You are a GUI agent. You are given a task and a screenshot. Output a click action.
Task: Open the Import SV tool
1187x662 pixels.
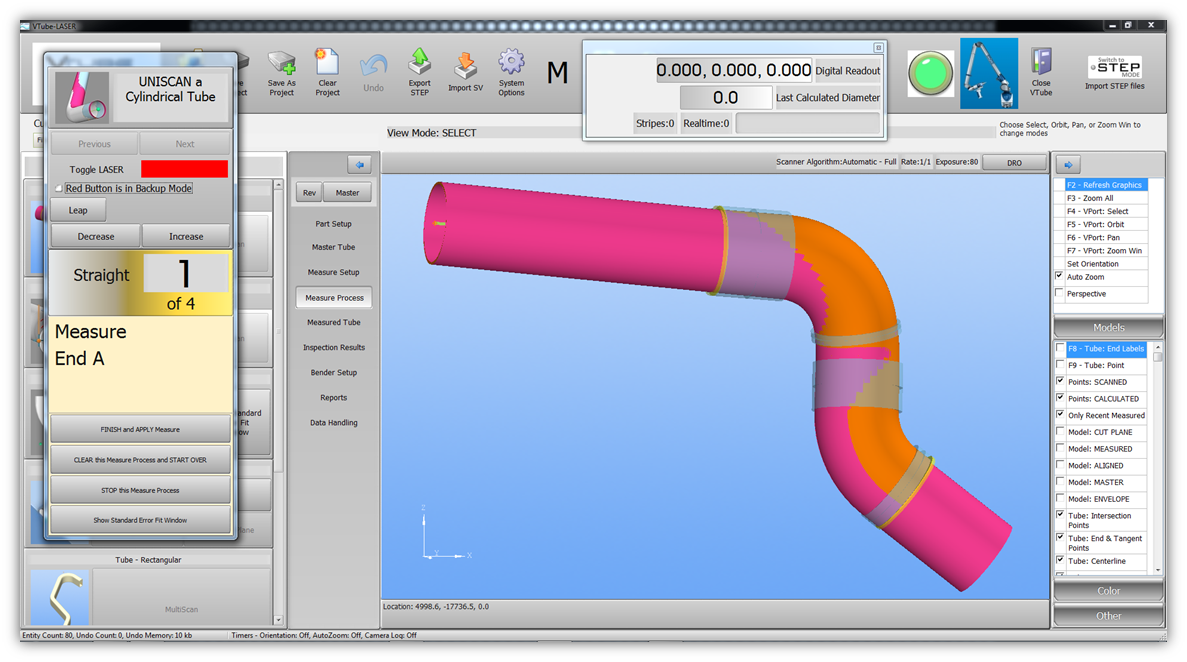(465, 66)
